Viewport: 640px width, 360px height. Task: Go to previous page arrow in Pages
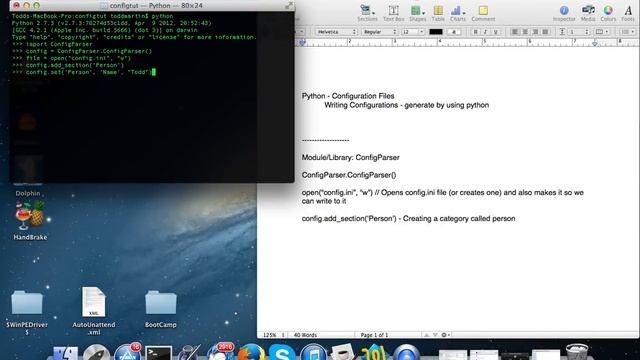tap(427, 335)
